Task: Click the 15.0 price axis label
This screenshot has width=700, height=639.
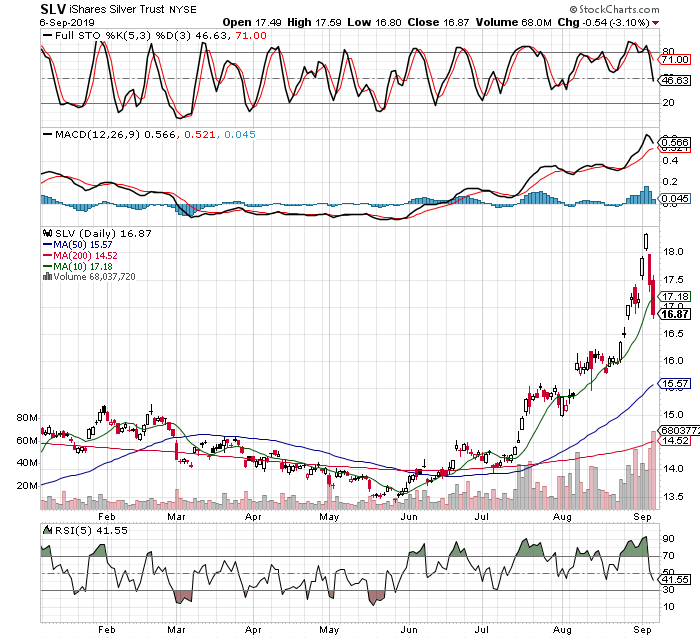Action: (673, 415)
